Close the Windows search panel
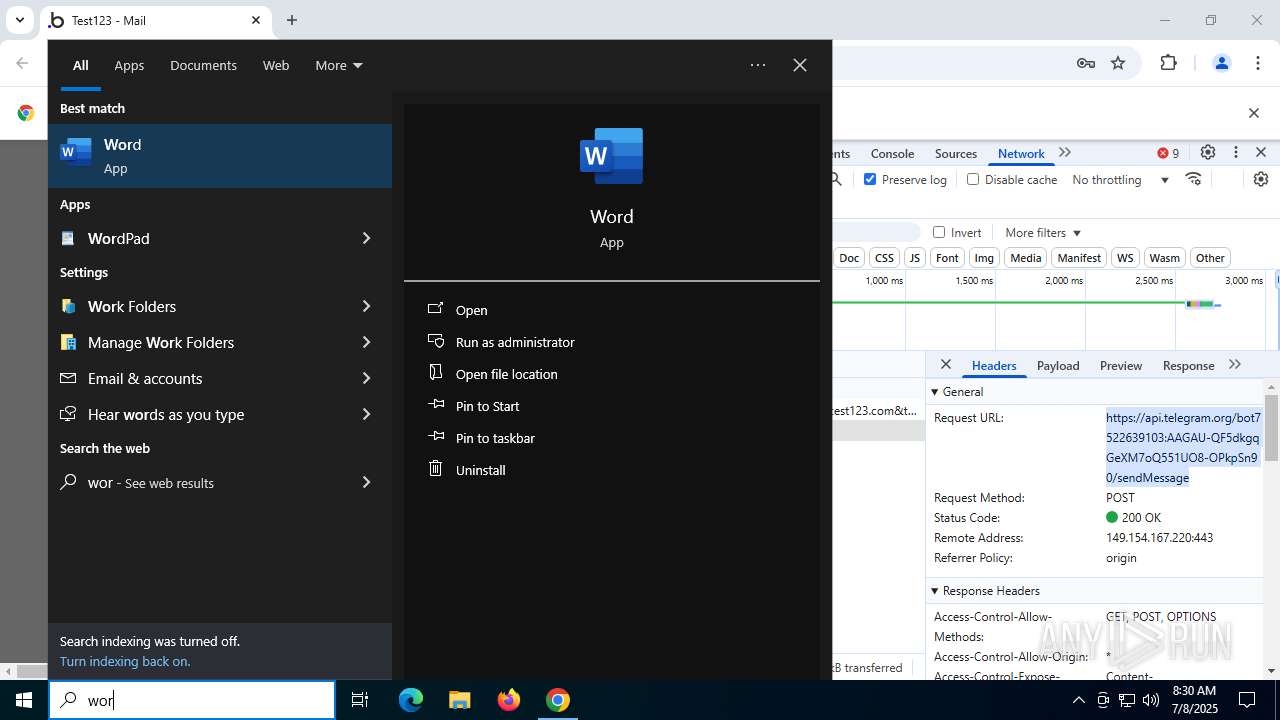 [x=800, y=65]
